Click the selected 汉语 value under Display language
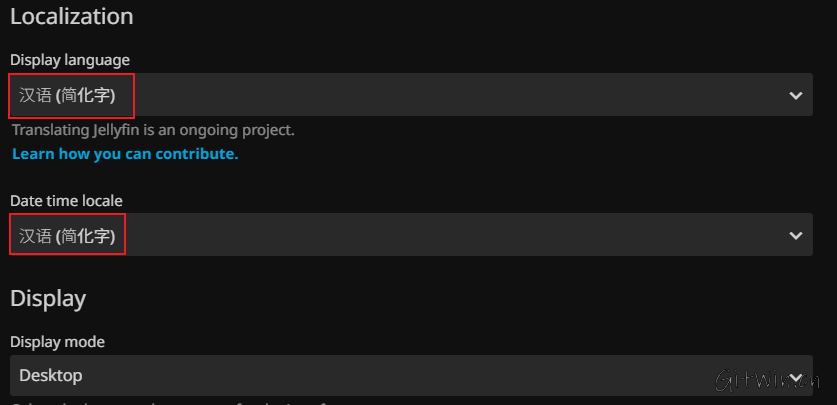 67,96
